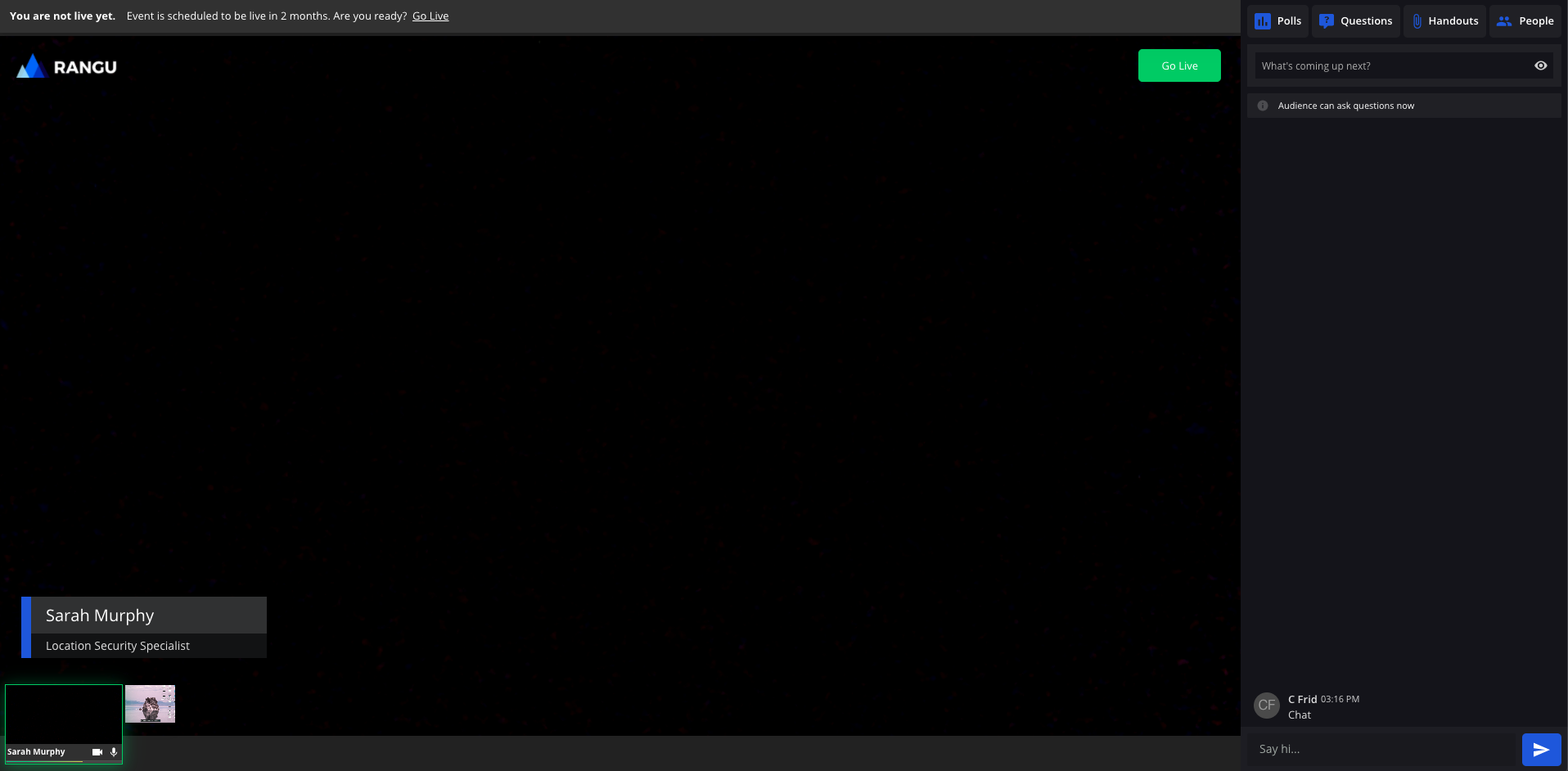This screenshot has width=1568, height=771.
Task: Send the chat message with arrow icon
Action: click(x=1540, y=749)
